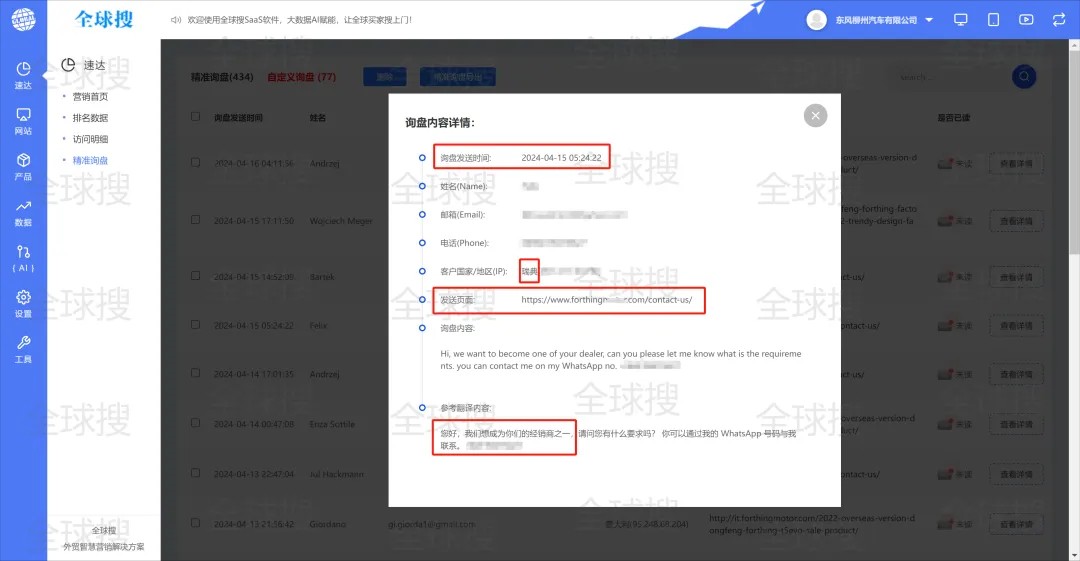Open the 数据 sidebar section
Viewport: 1080px width, 561px height.
point(23,213)
